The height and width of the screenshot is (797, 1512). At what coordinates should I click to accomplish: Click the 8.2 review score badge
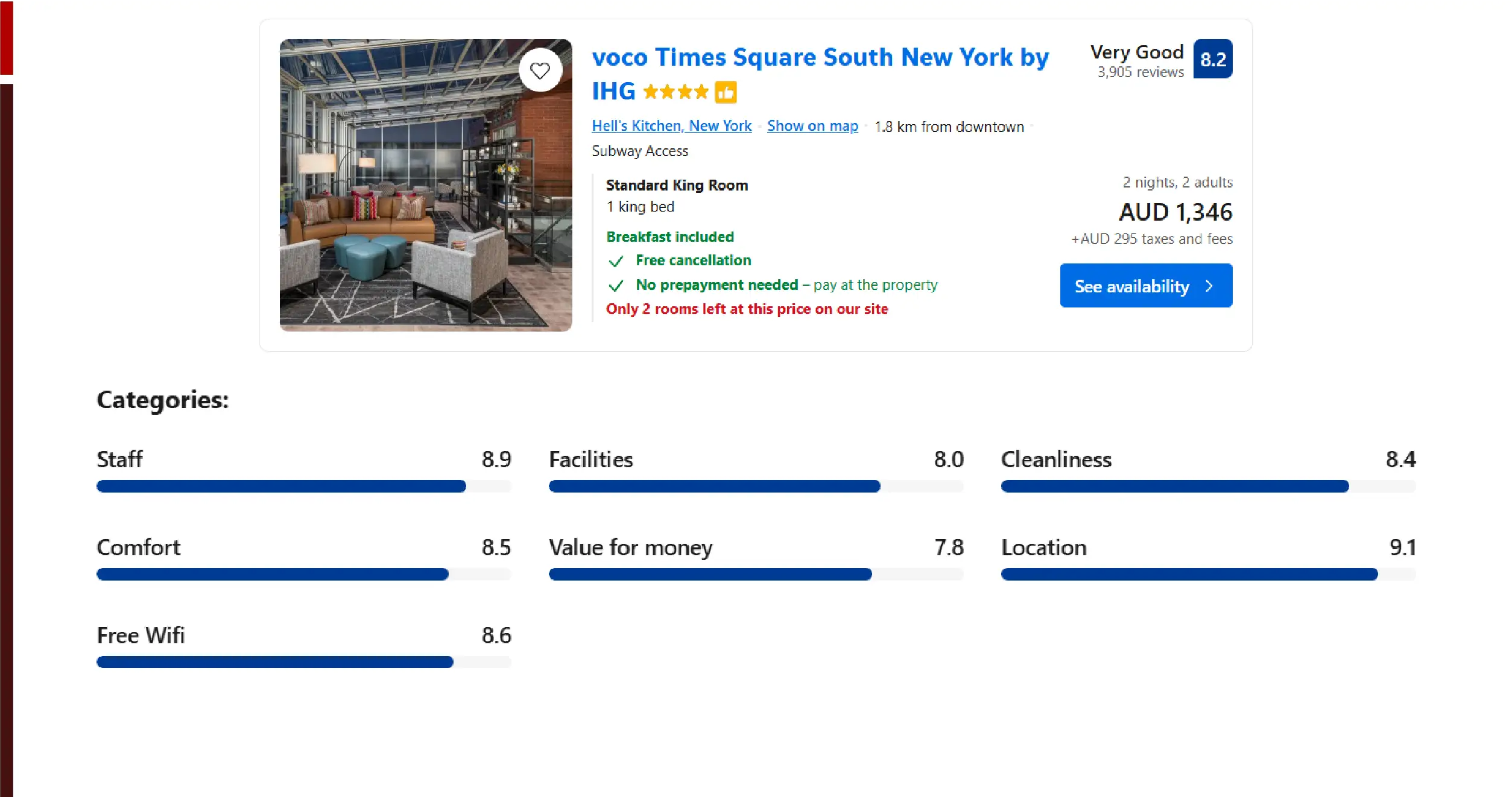pos(1212,59)
